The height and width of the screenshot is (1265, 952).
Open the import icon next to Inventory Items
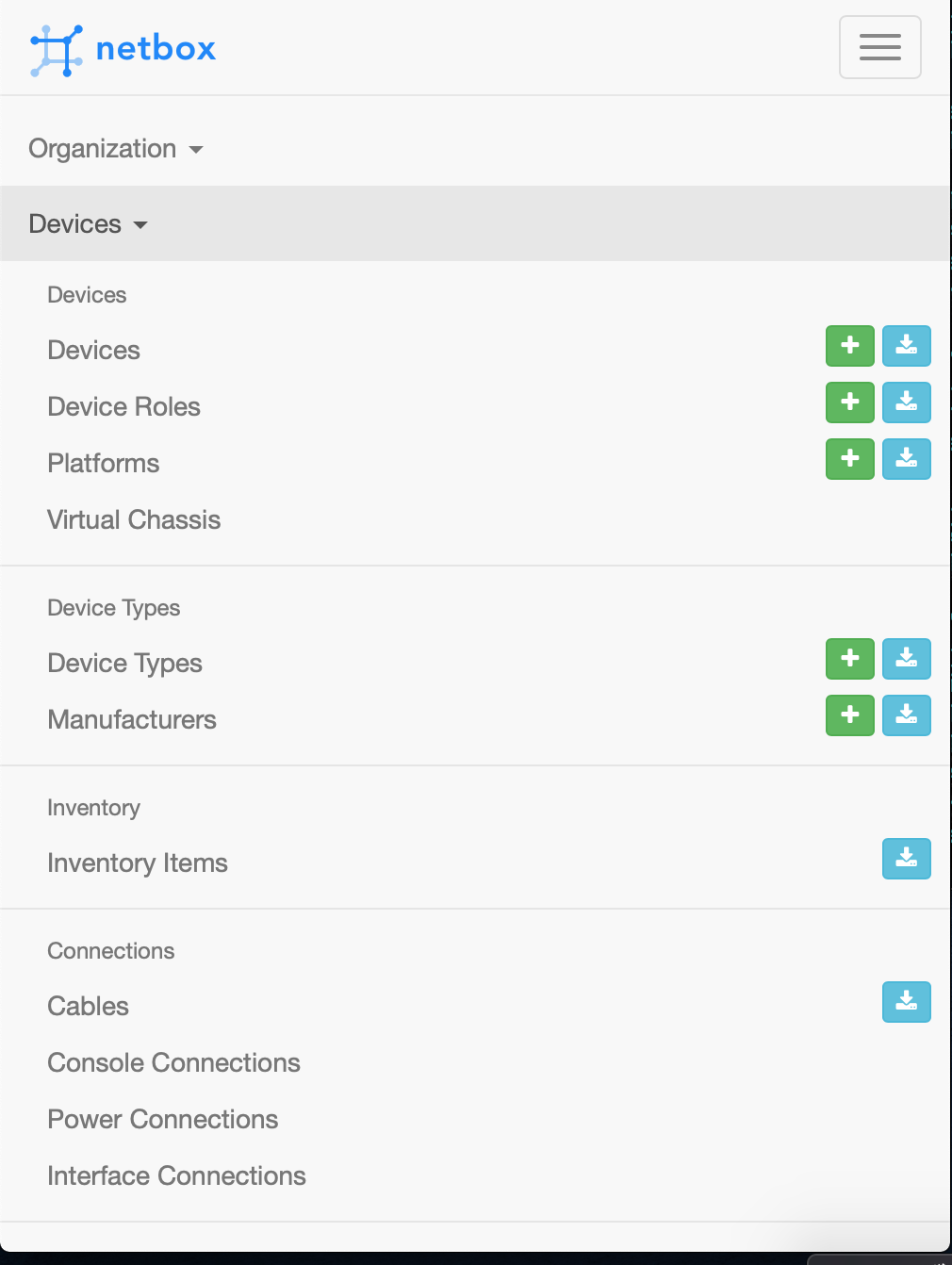click(906, 859)
